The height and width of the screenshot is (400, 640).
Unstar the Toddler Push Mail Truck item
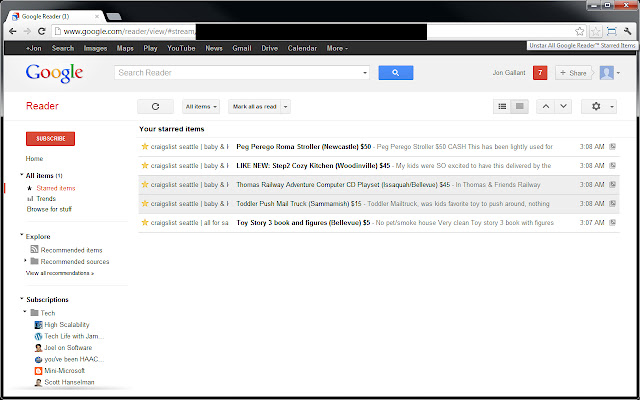144,203
